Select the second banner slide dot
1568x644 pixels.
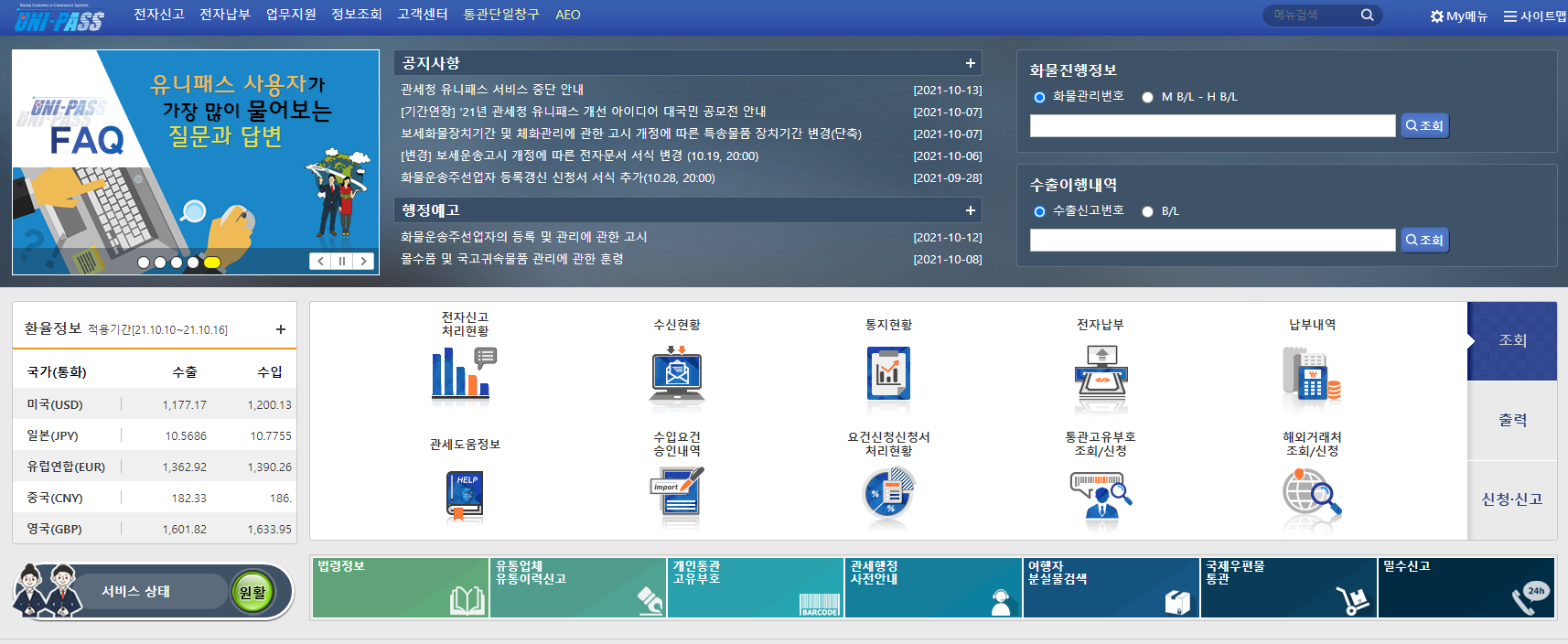160,263
